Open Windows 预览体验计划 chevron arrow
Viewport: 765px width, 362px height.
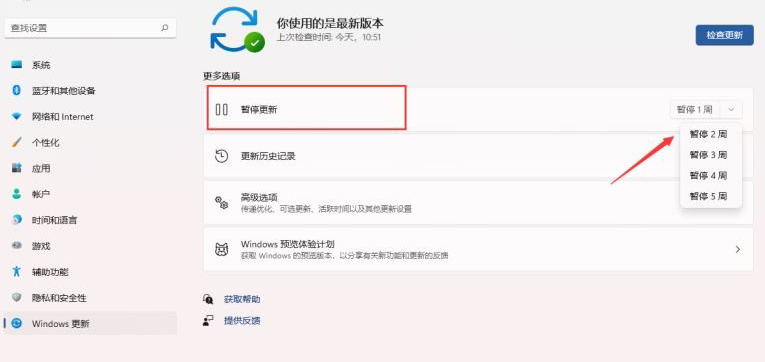tap(738, 249)
